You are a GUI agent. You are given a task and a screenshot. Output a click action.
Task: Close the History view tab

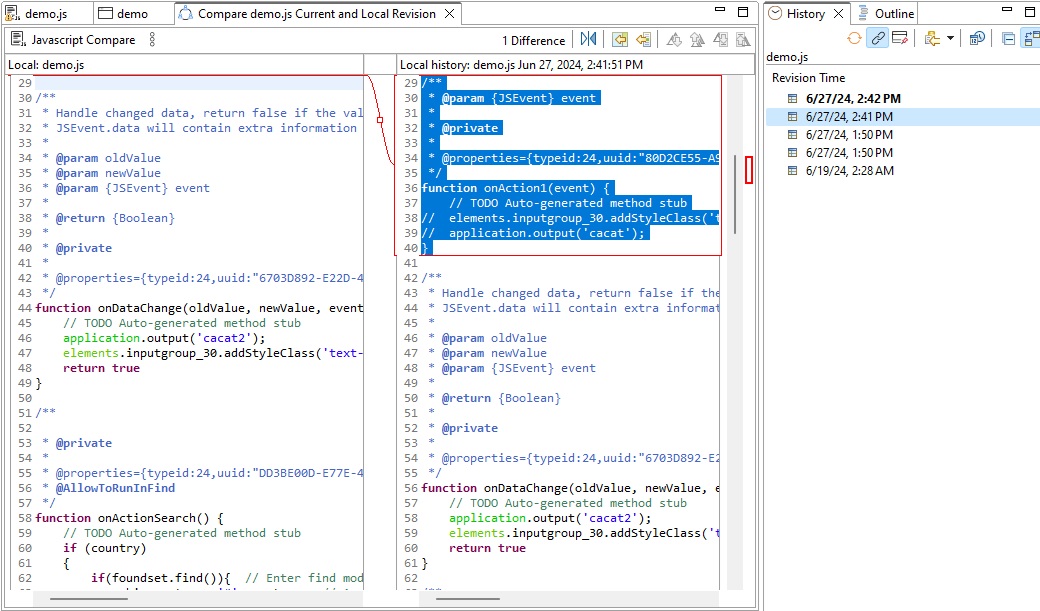click(839, 14)
